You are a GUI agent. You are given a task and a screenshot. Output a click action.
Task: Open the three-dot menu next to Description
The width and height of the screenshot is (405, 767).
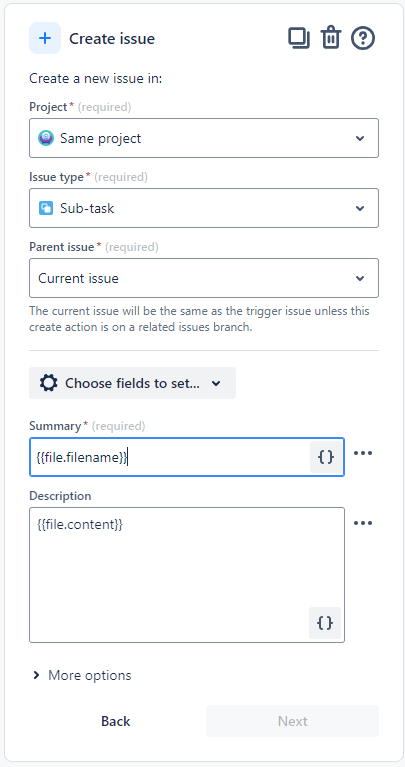(363, 523)
